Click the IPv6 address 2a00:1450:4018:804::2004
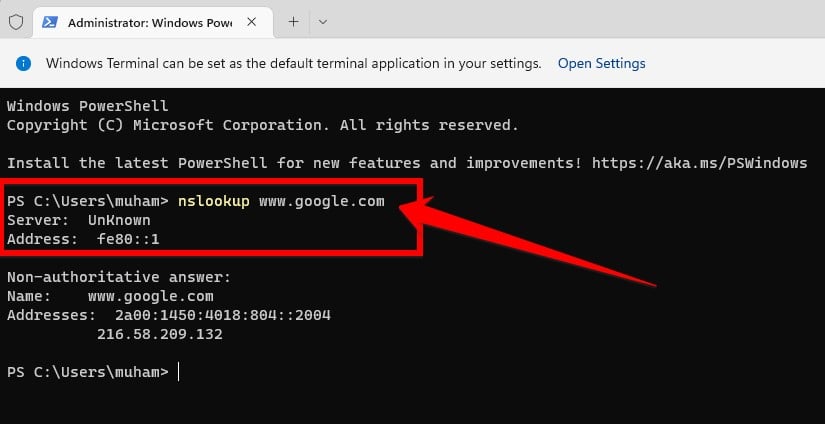Image resolution: width=825 pixels, height=424 pixels. (x=223, y=316)
